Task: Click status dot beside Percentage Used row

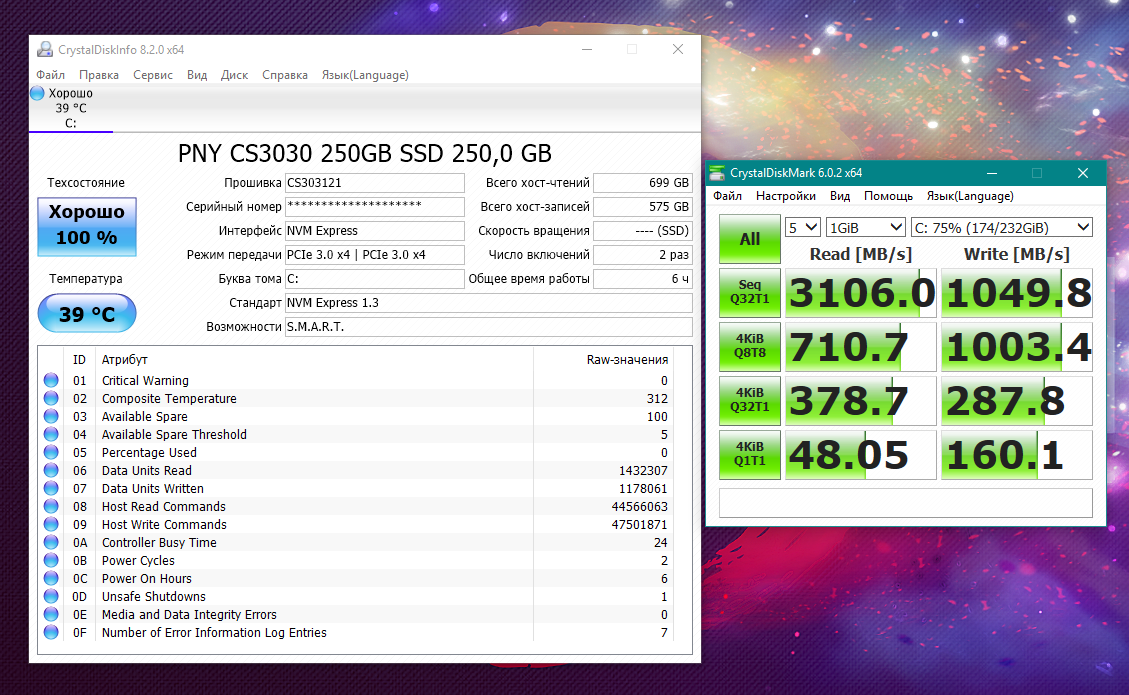Action: click(51, 452)
